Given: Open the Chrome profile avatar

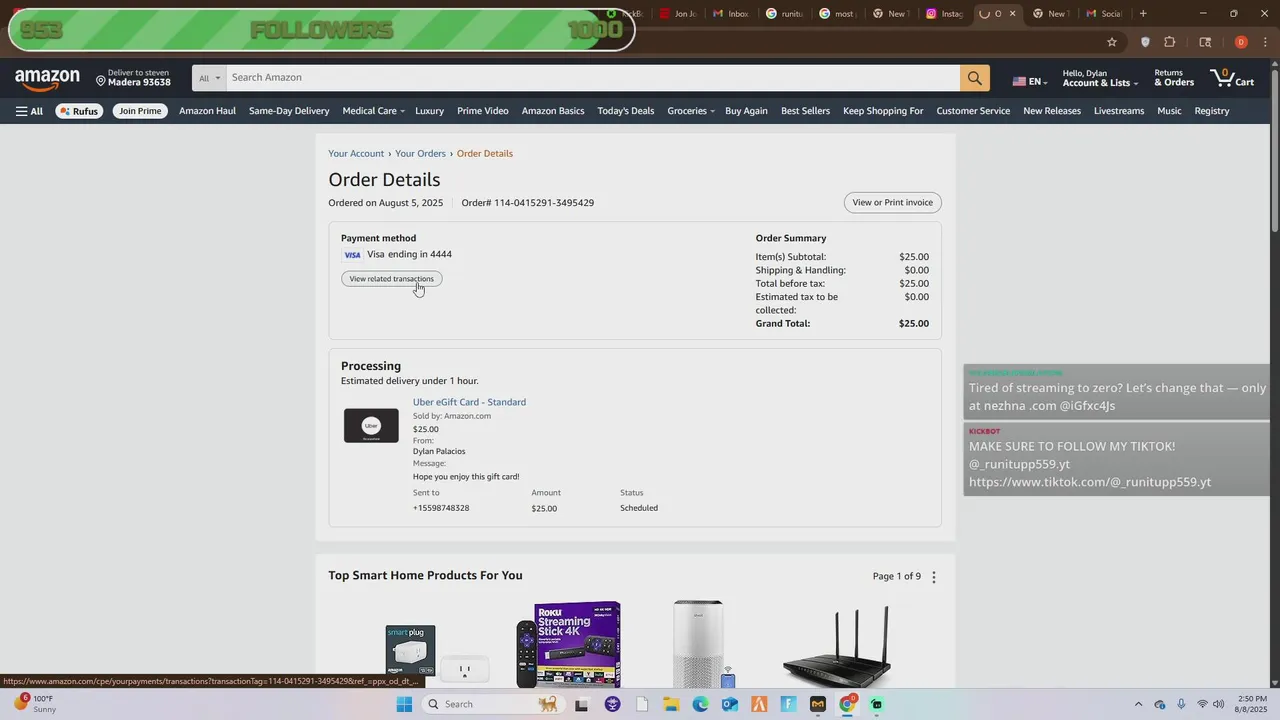Looking at the screenshot, I should tap(1241, 42).
